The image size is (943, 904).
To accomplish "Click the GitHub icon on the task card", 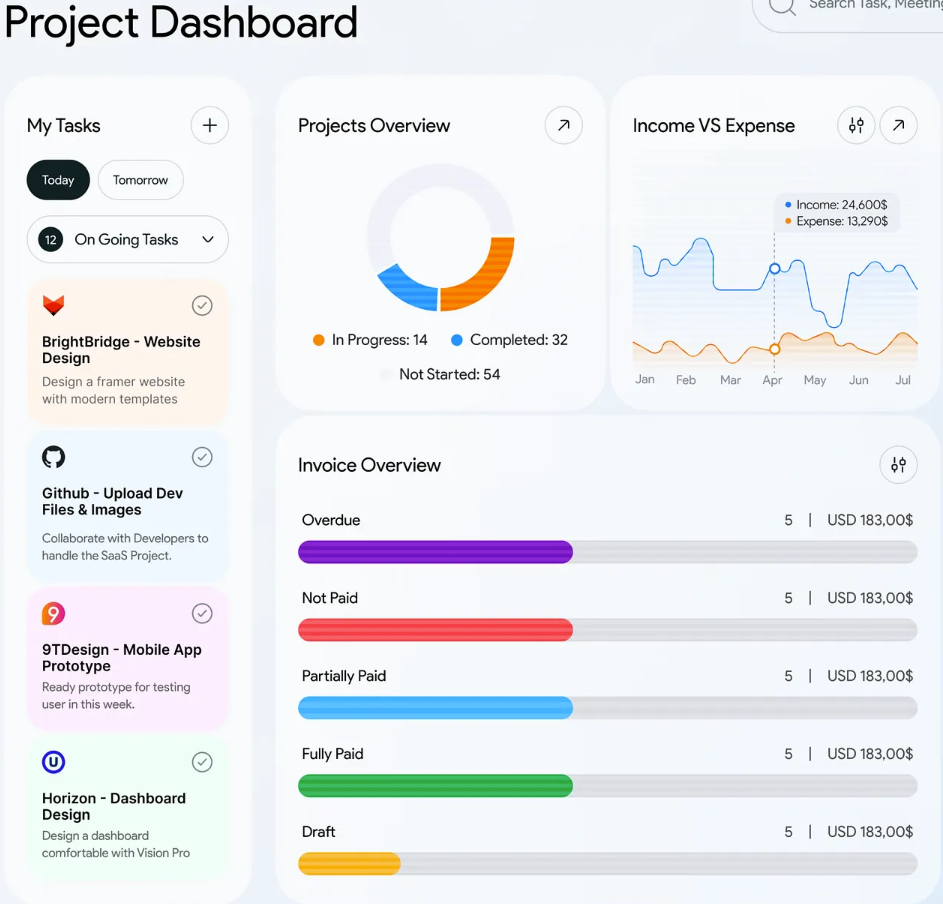I will 53,457.
